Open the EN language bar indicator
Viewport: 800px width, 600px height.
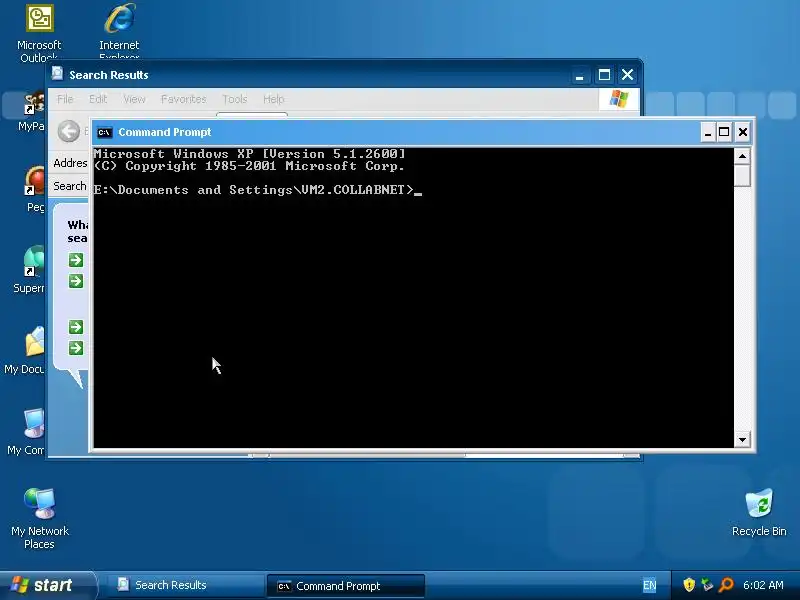click(x=649, y=585)
